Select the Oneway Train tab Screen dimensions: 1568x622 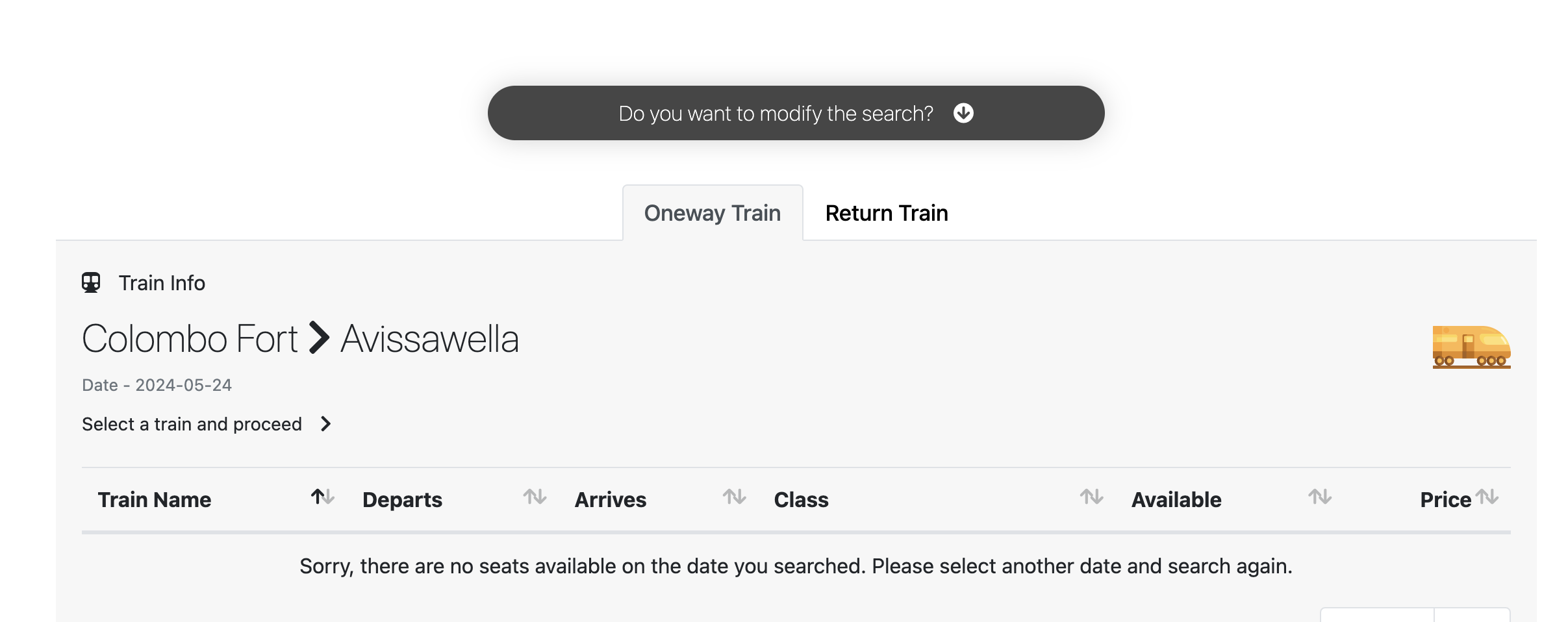coord(713,213)
